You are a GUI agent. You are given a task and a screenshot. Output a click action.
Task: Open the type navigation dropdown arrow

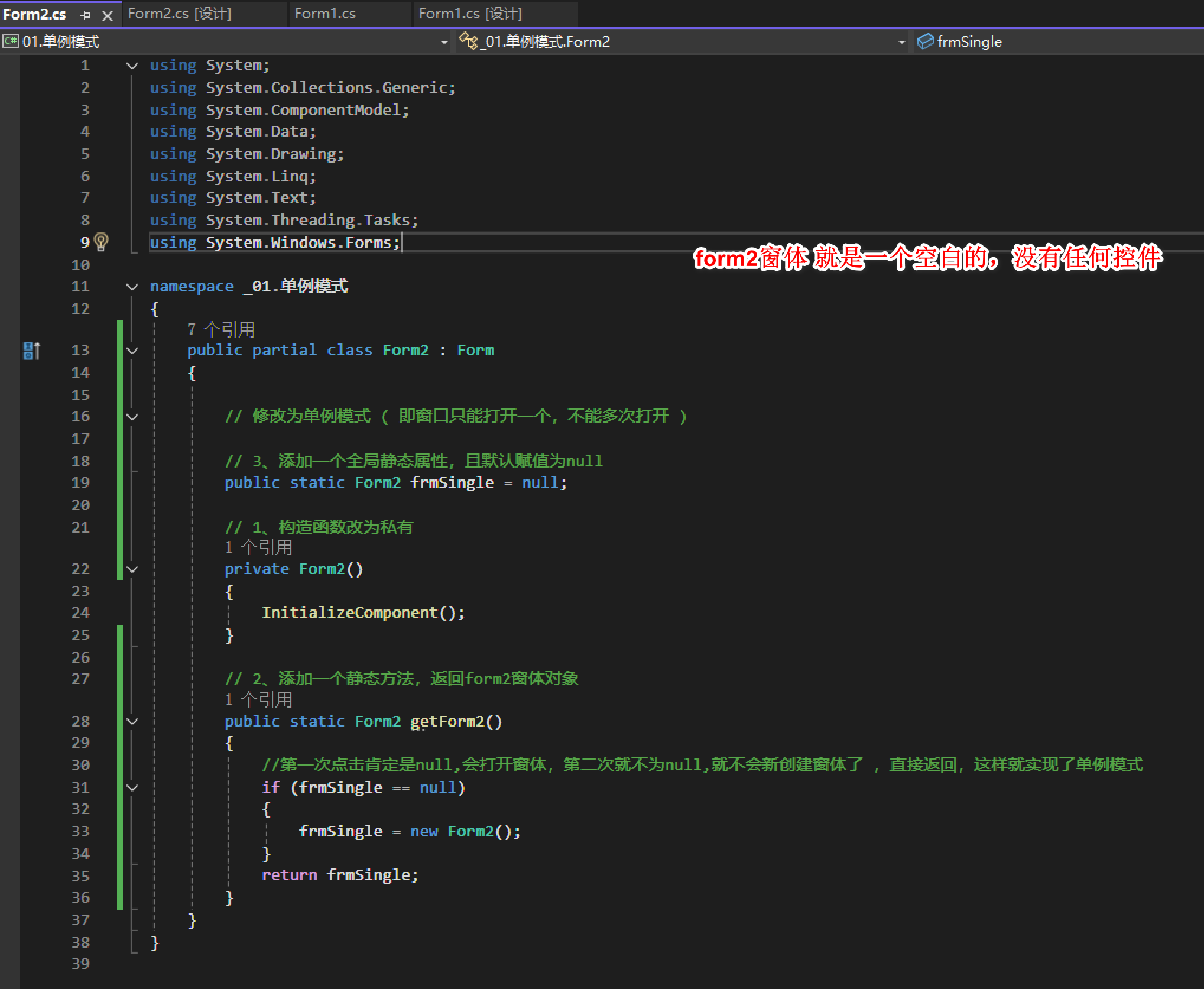point(901,42)
